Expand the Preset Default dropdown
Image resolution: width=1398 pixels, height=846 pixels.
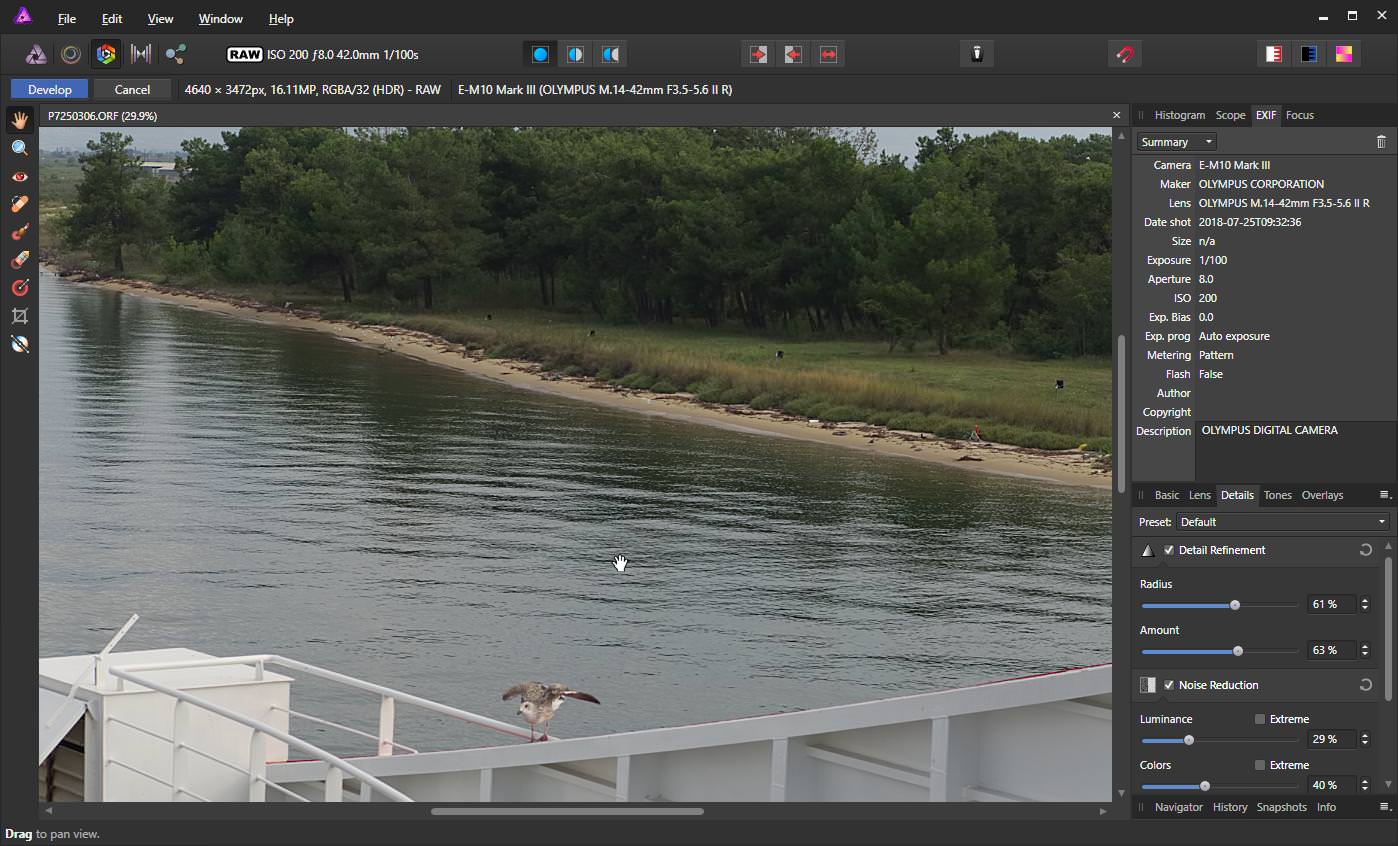1283,522
